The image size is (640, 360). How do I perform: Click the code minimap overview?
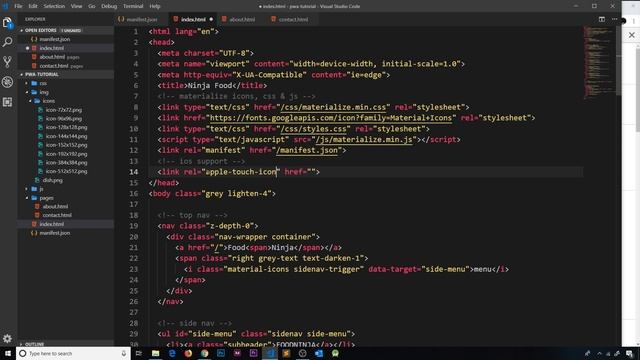600,63
